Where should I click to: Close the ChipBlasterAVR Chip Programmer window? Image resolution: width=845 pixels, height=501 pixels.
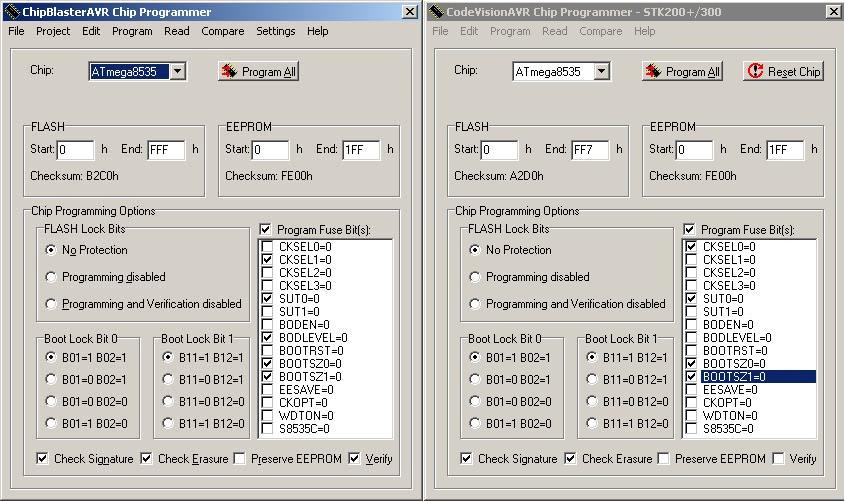[410, 12]
